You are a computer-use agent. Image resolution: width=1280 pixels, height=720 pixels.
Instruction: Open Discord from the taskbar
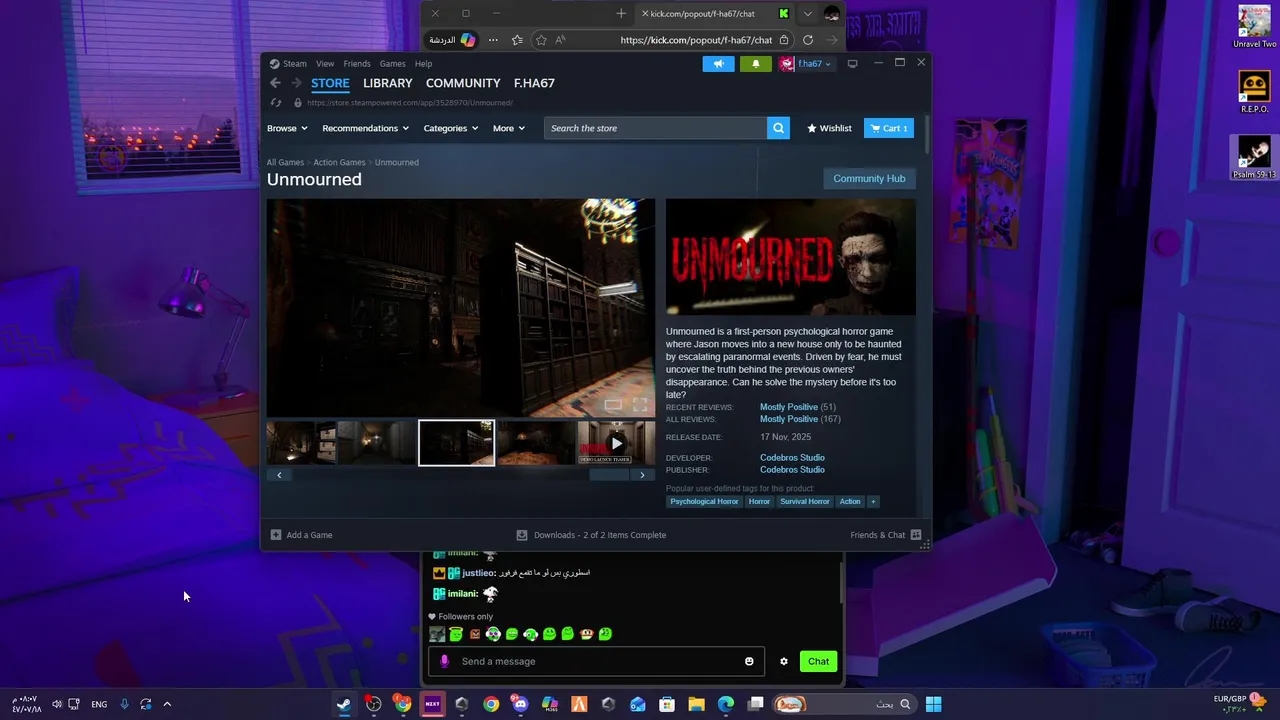click(520, 704)
